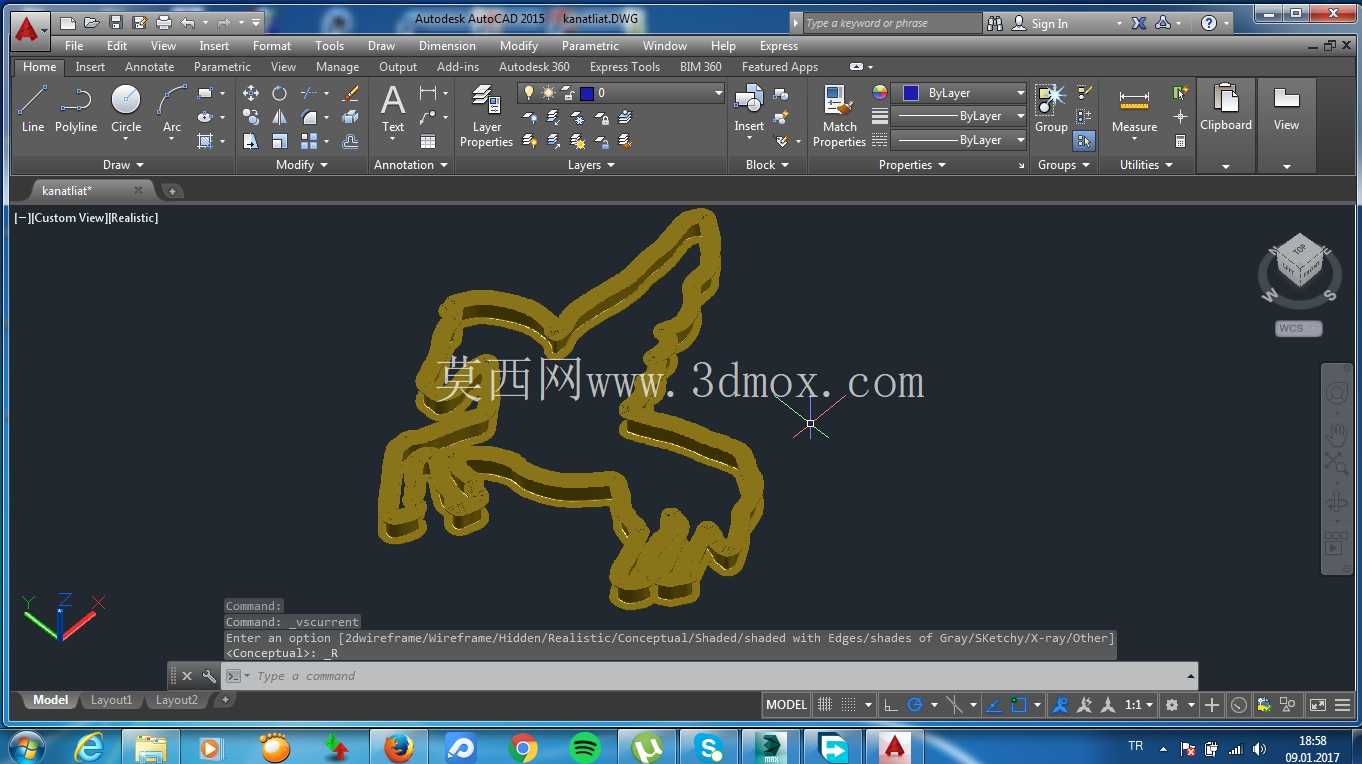The height and width of the screenshot is (764, 1362).
Task: Toggle Ortho mode in status bar
Action: (x=891, y=705)
